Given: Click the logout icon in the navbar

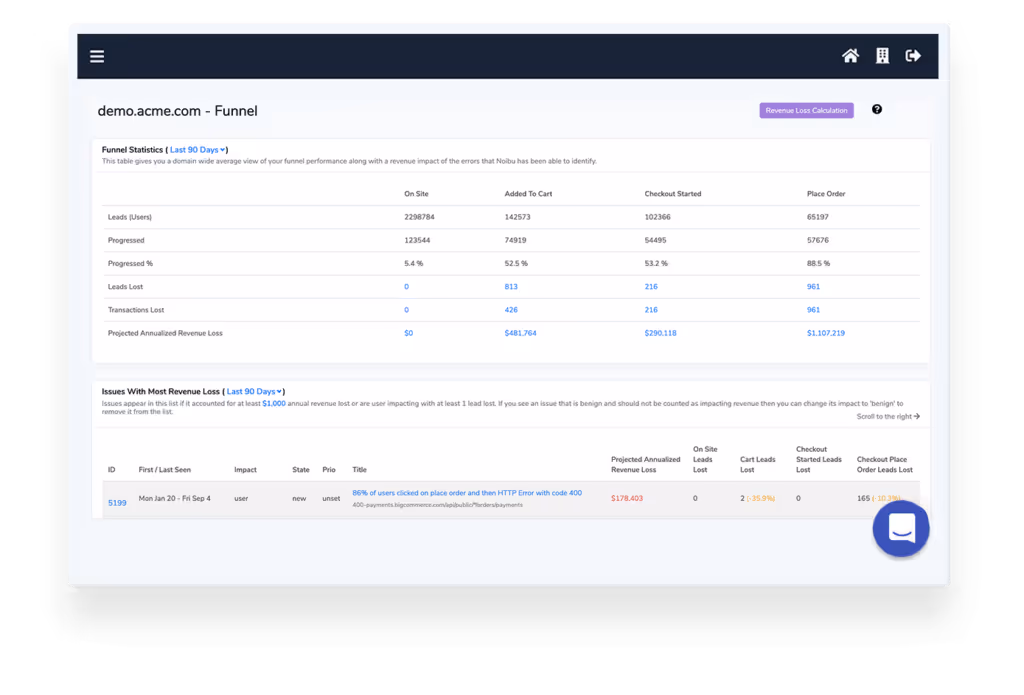Looking at the screenshot, I should click(x=913, y=56).
